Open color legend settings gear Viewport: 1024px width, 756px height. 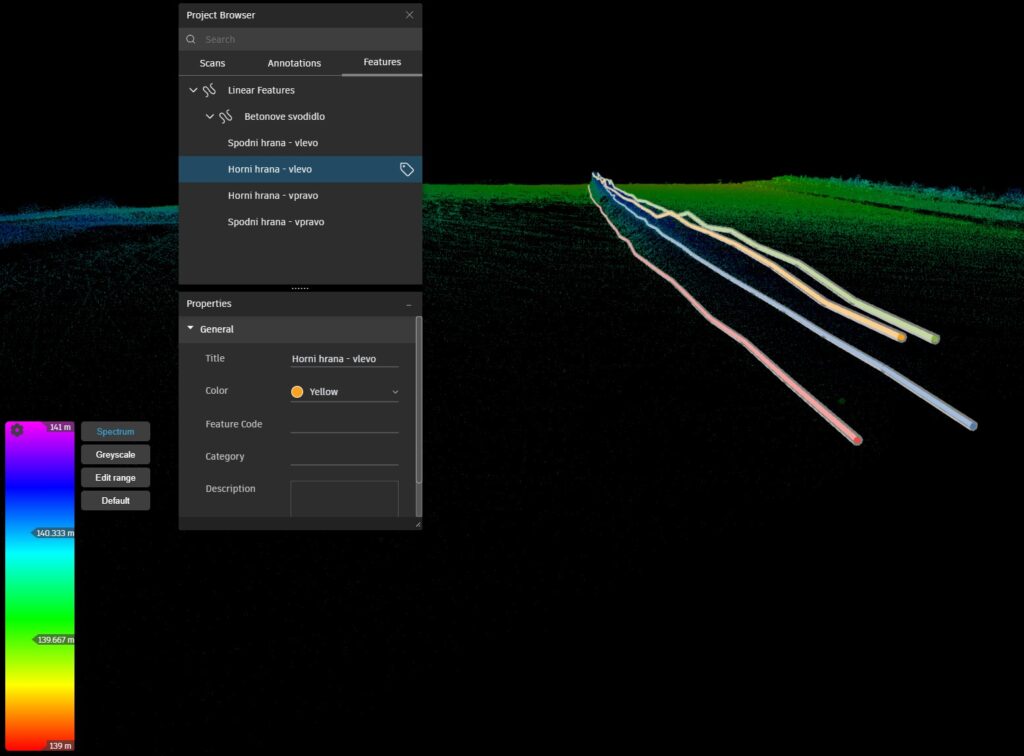[x=16, y=430]
